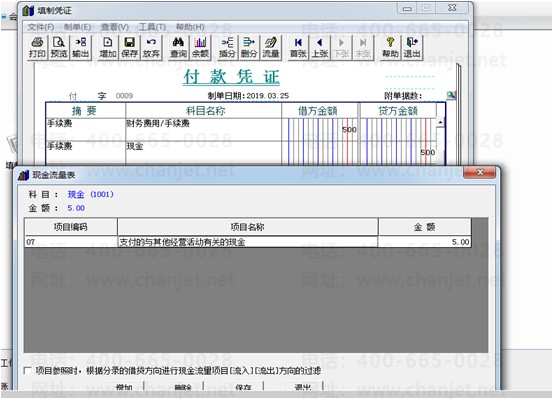Click the 输出 export icon
Image resolution: width=553 pixels, height=399 pixels.
(x=80, y=48)
